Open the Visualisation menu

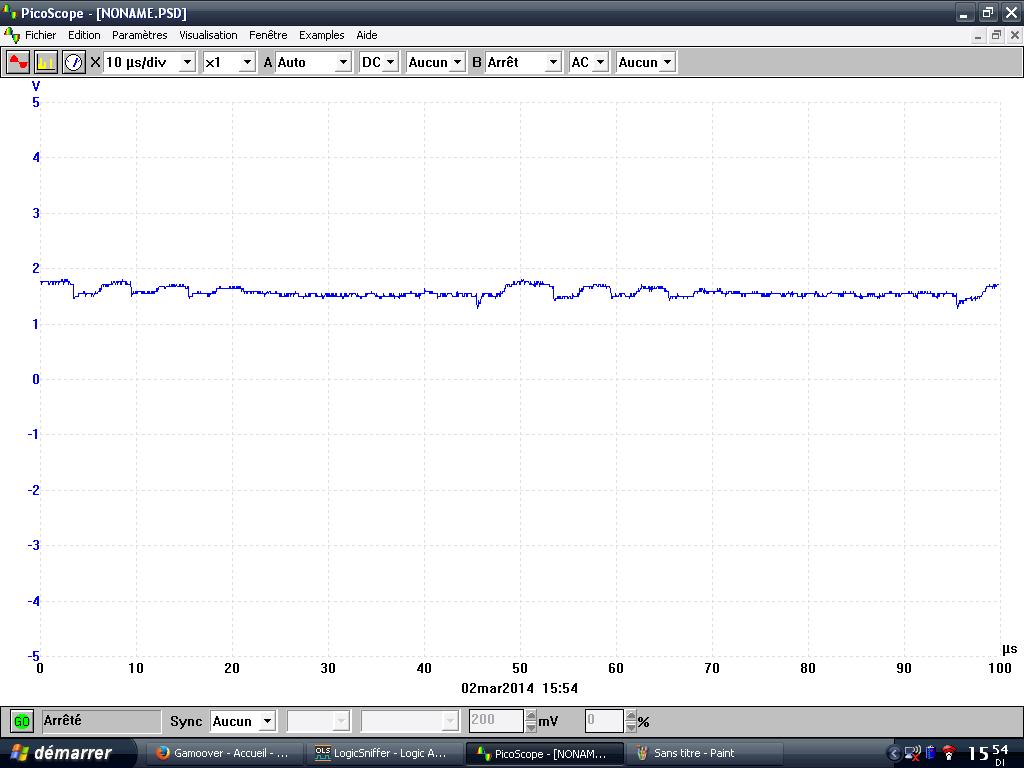click(x=208, y=35)
